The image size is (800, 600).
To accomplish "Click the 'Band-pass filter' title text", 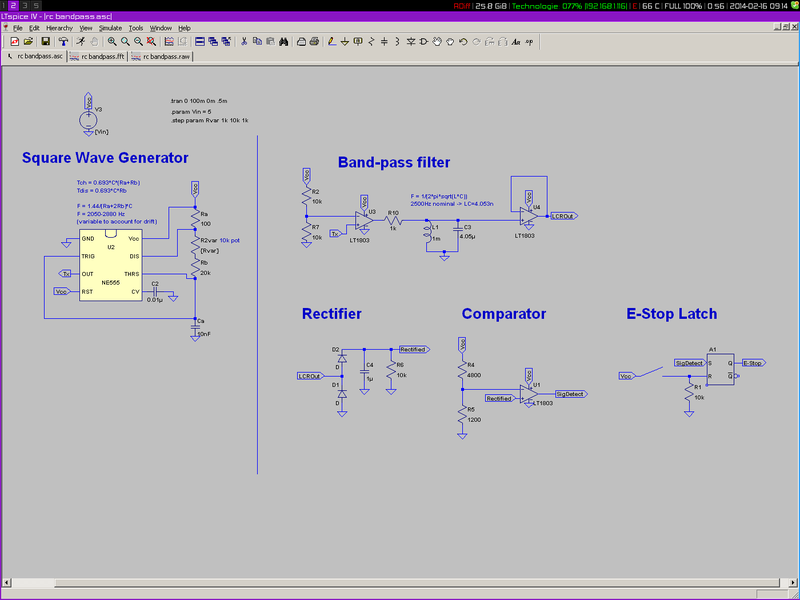I will click(x=393, y=162).
